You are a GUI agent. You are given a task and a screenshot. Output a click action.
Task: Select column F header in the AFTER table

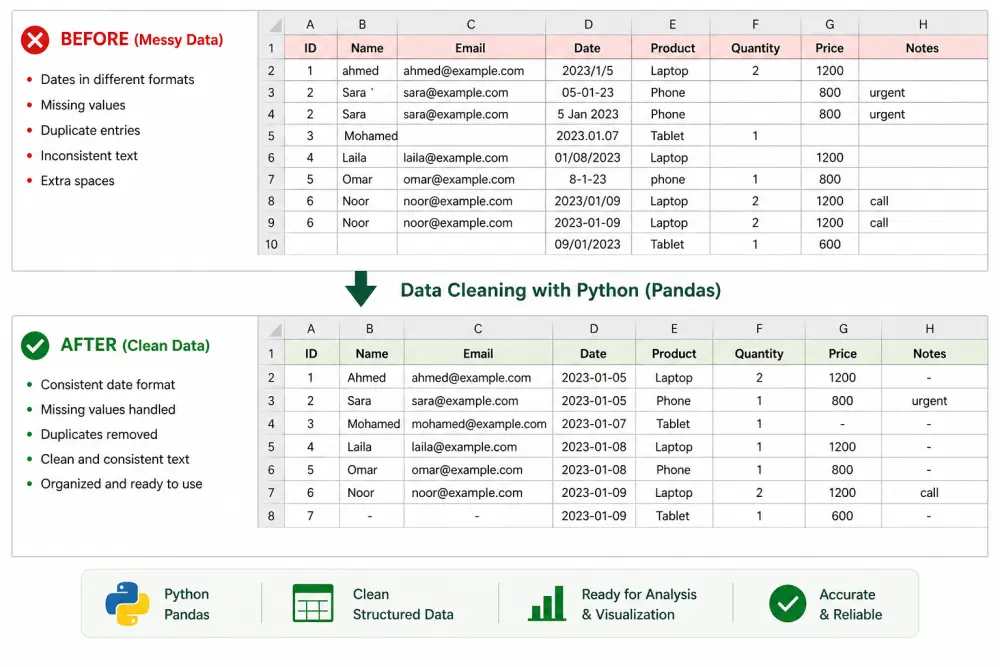(759, 329)
